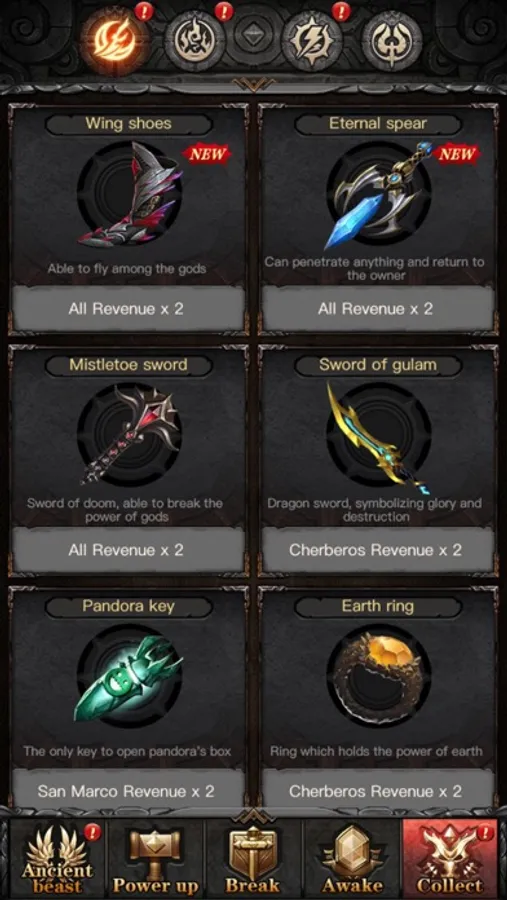Tap the Pandora key artifact image
Viewport: 507px width, 900px height.
point(129,677)
